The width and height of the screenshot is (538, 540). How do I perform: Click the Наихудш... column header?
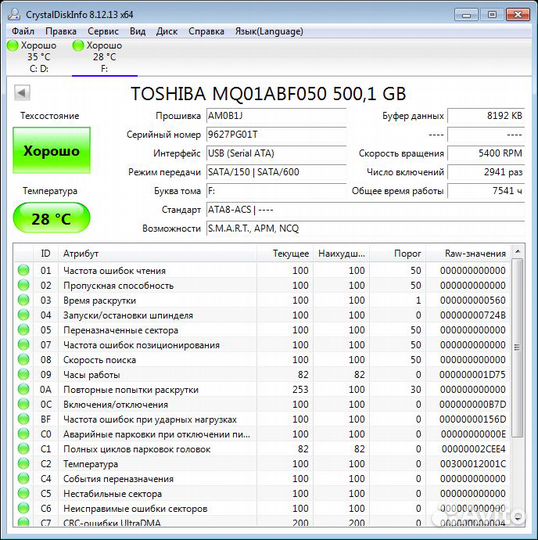[x=341, y=253]
